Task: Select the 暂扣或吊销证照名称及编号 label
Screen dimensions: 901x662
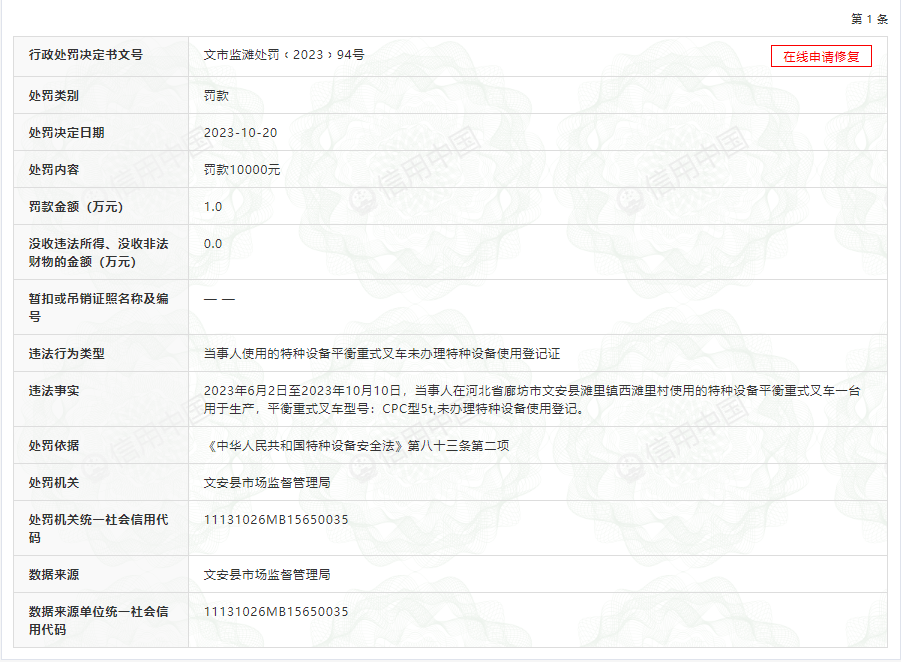Action: click(99, 307)
